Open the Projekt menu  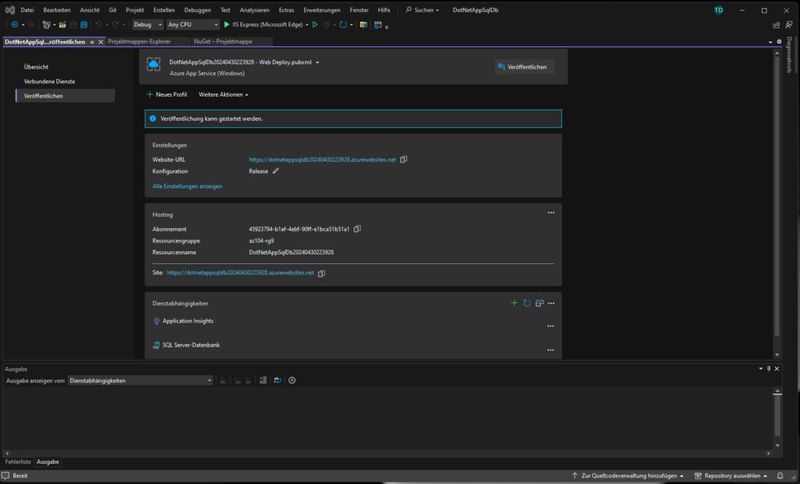(x=135, y=10)
